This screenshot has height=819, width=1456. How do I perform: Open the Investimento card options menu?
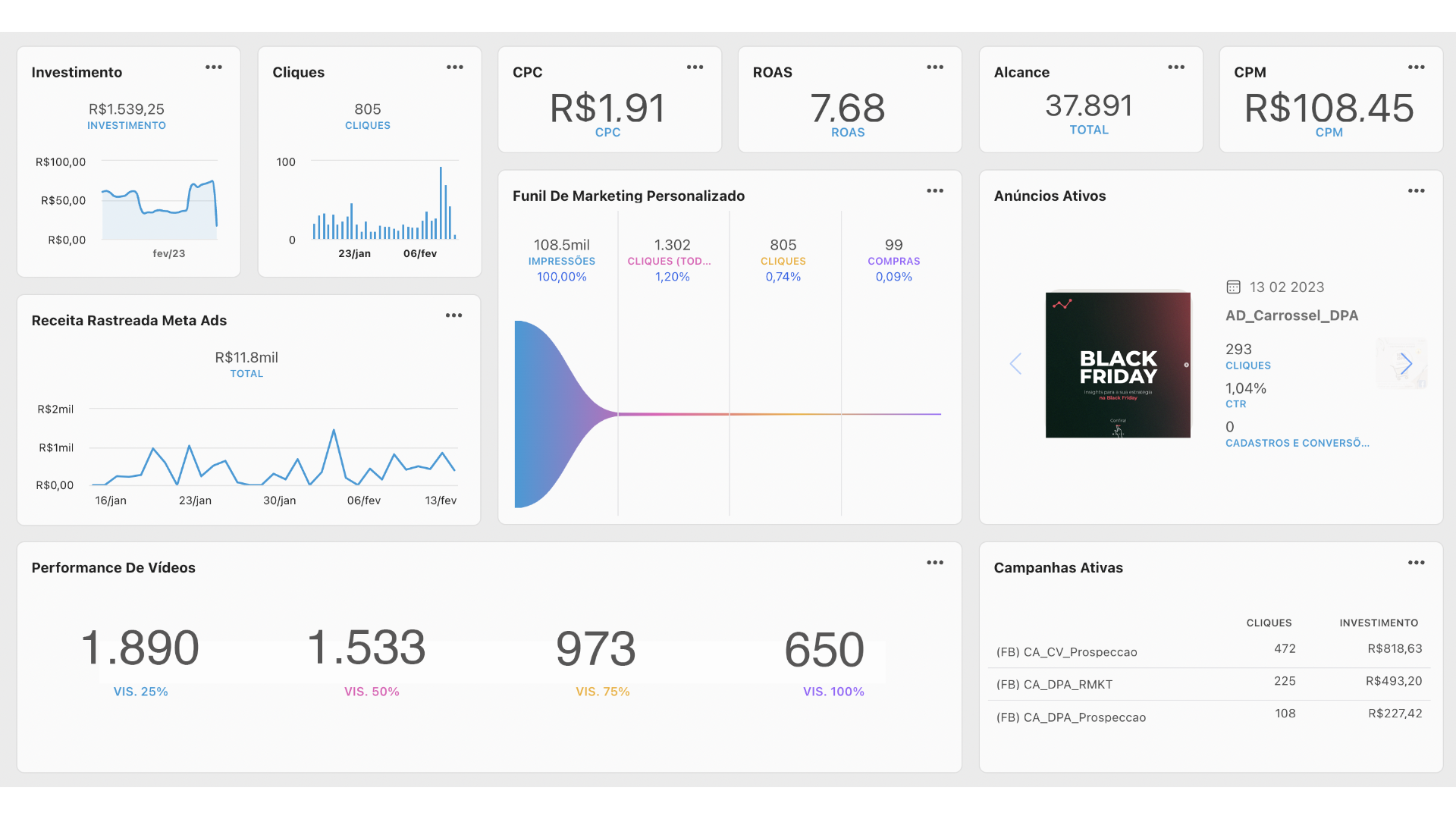click(214, 67)
